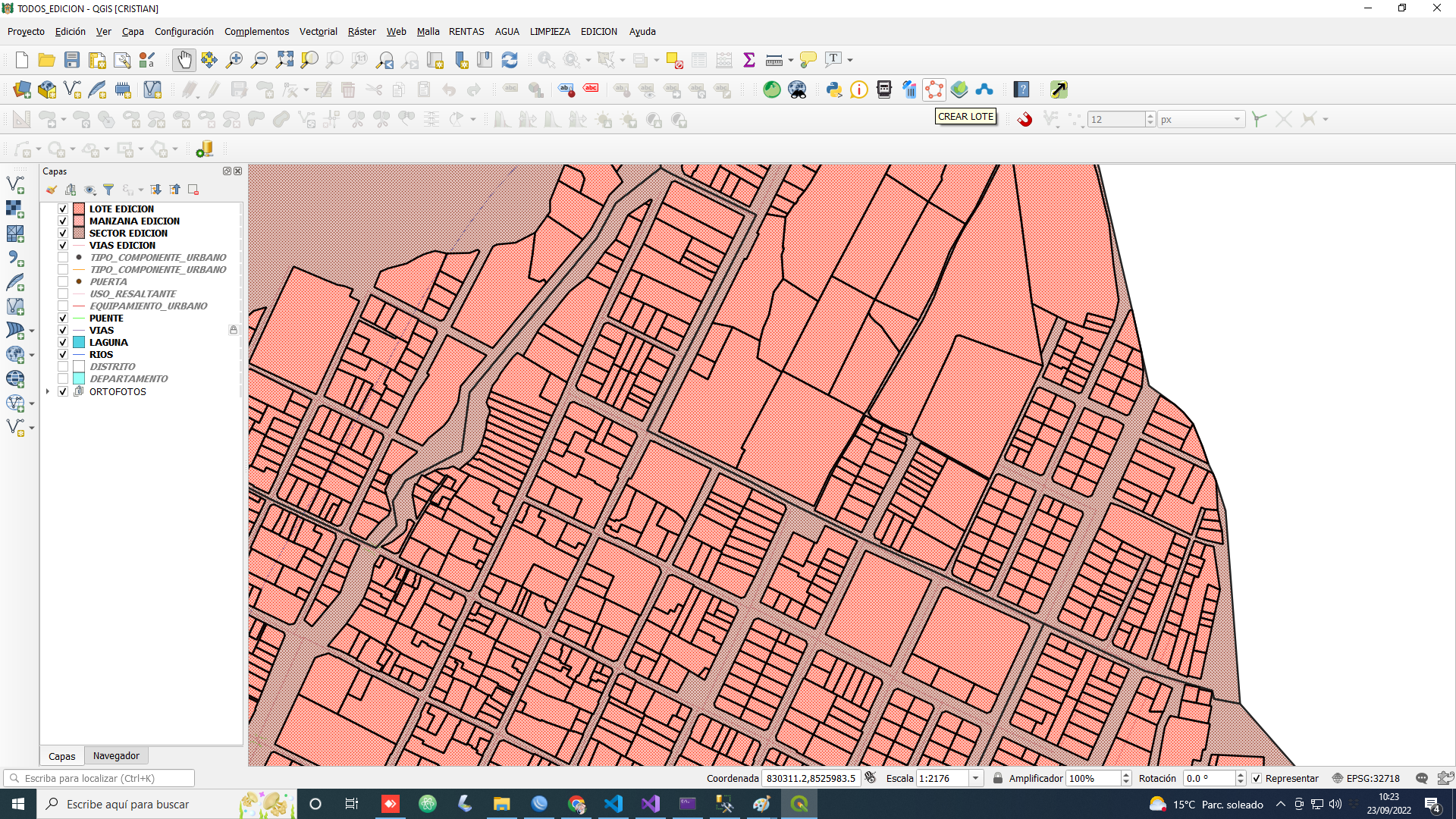Click the Coordenada input field
The width and height of the screenshot is (1456, 819).
coord(810,778)
